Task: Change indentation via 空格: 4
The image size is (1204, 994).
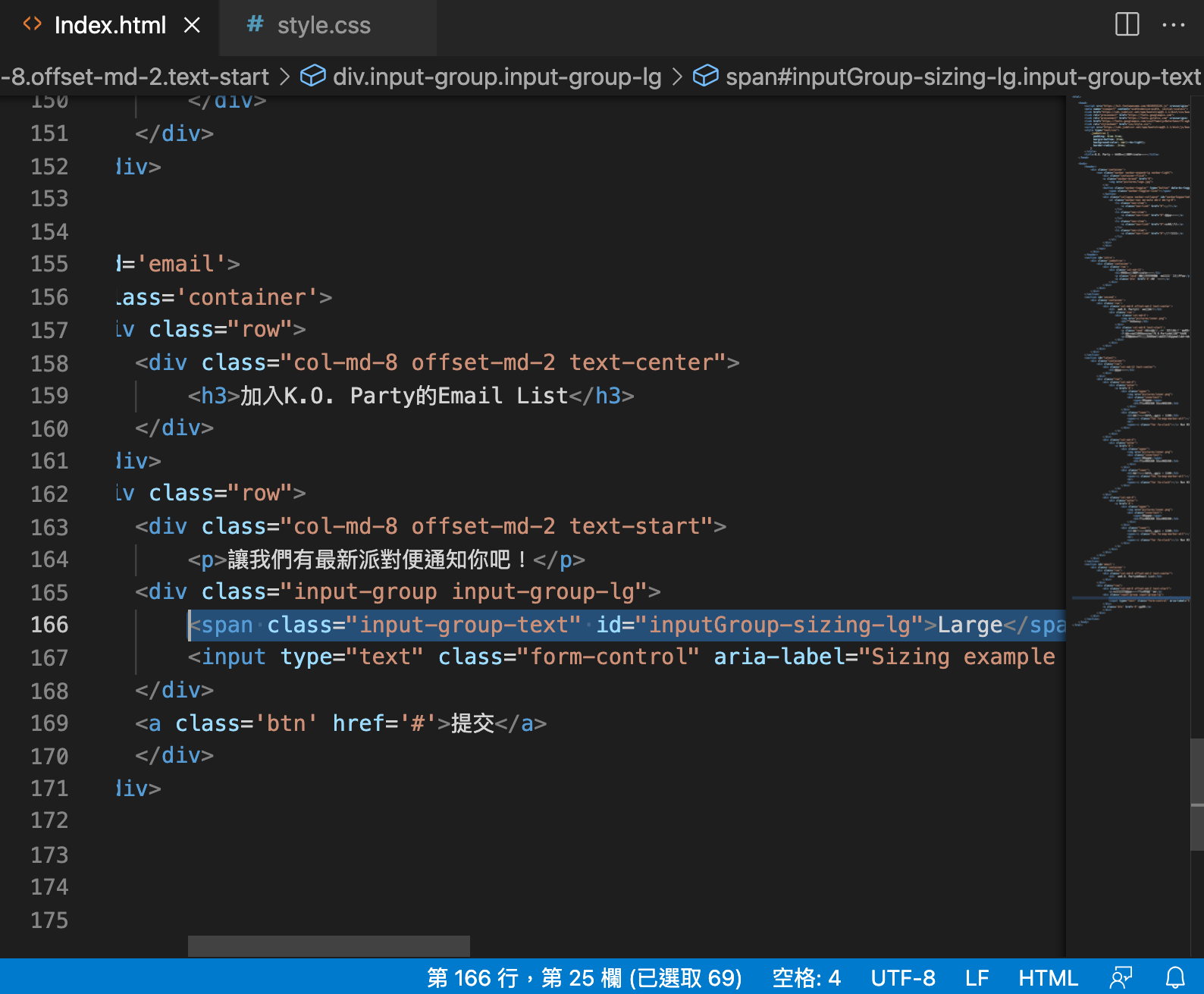Action: (x=806, y=977)
